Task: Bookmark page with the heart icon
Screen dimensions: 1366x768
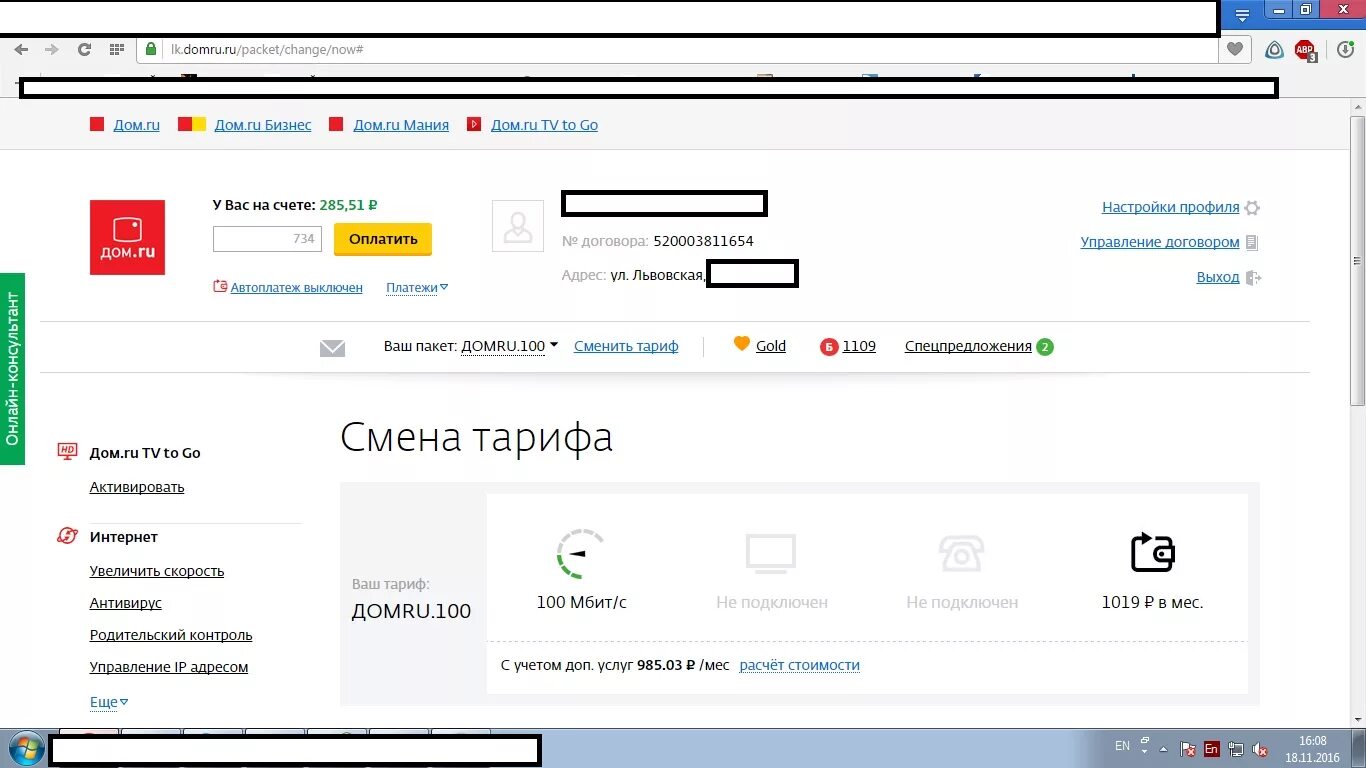Action: point(1235,49)
